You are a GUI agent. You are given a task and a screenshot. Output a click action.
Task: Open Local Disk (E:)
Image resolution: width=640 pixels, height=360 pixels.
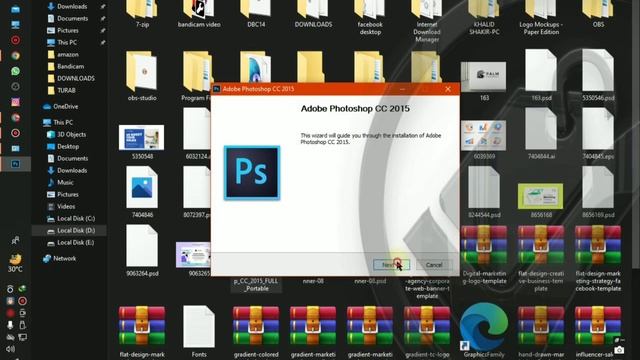[x=76, y=242]
